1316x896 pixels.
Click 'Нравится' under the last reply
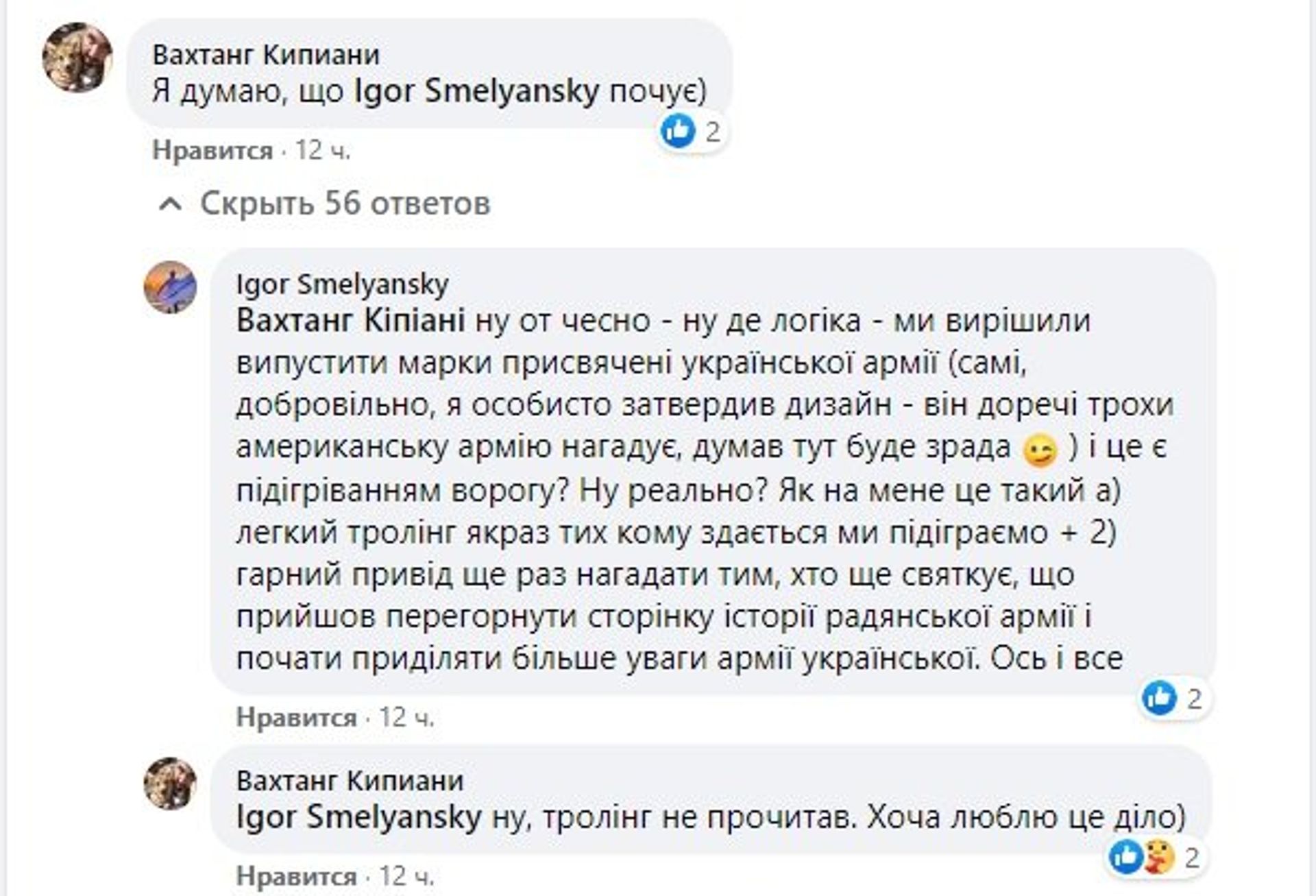coord(297,876)
